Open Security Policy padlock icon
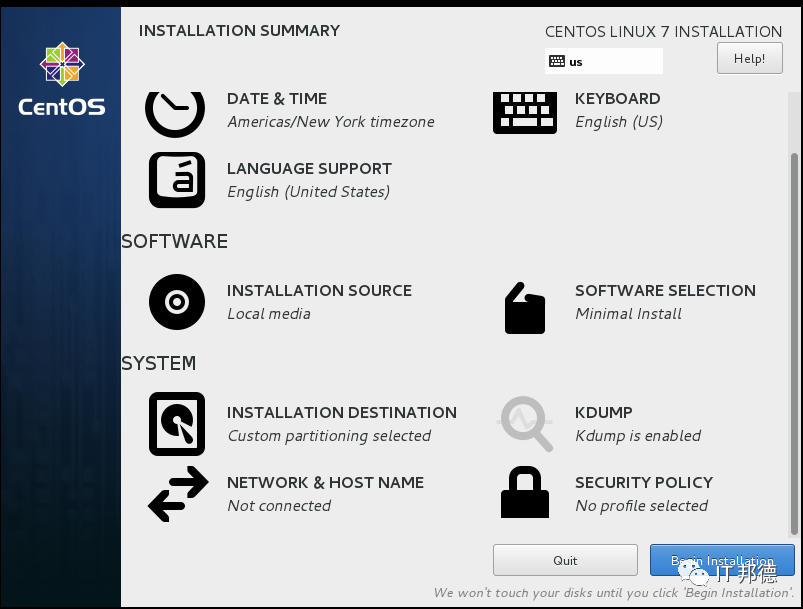Image resolution: width=803 pixels, height=609 pixels. pyautogui.click(x=525, y=492)
